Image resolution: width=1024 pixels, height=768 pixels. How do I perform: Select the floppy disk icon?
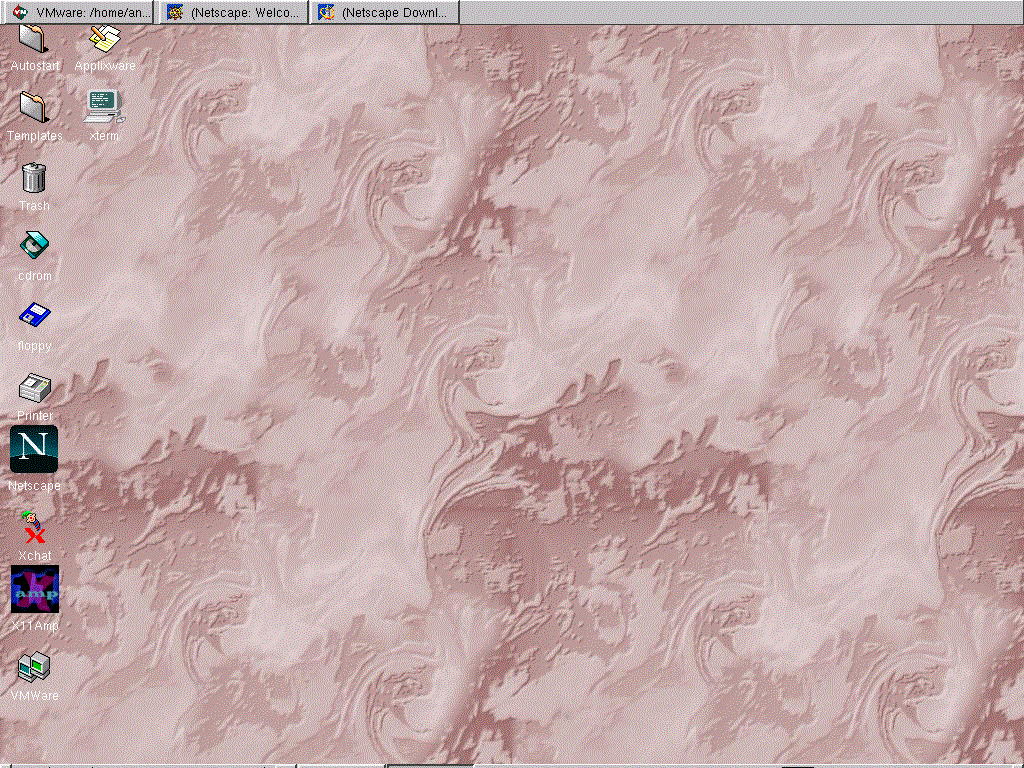pyautogui.click(x=34, y=316)
